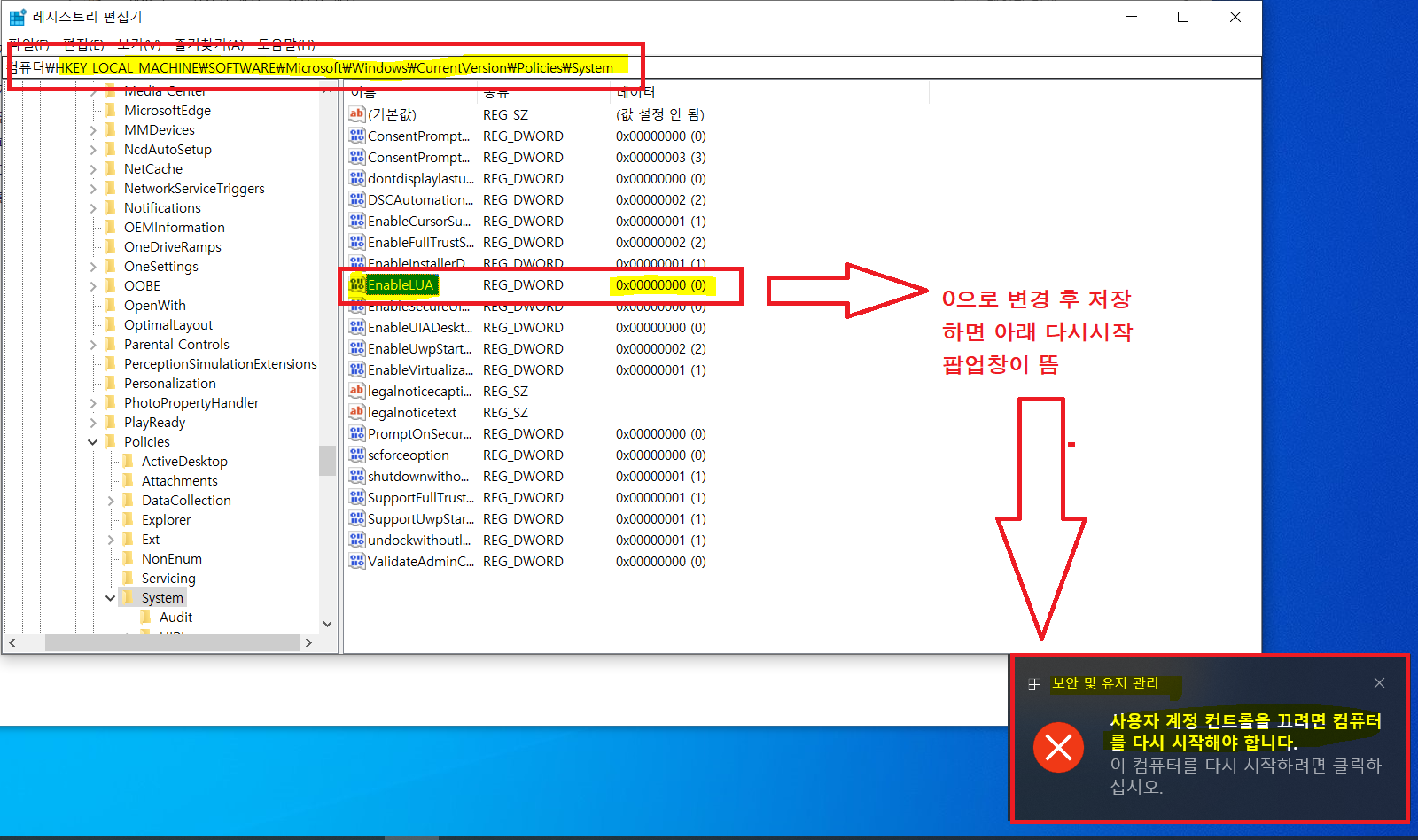Collapse the Policies tree node
This screenshot has width=1418, height=840.
pos(93,442)
